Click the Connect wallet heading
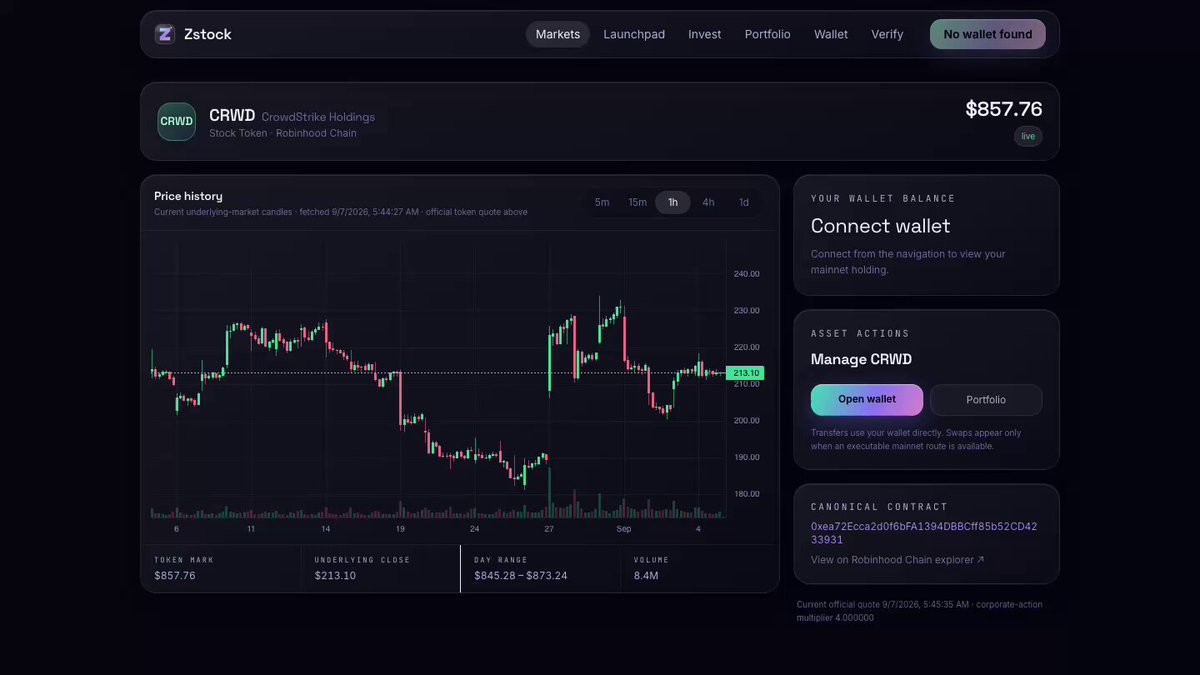Viewport: 1200px width, 675px height. point(881,226)
